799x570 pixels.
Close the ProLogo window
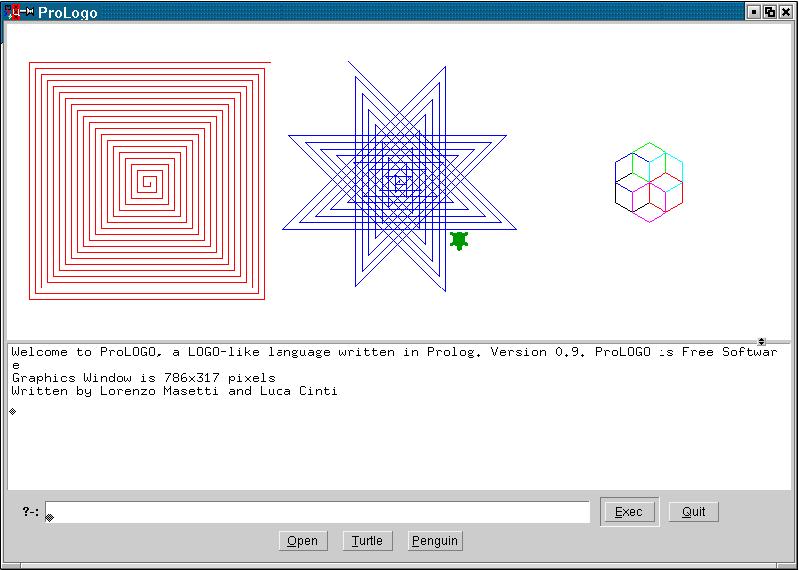pos(785,12)
